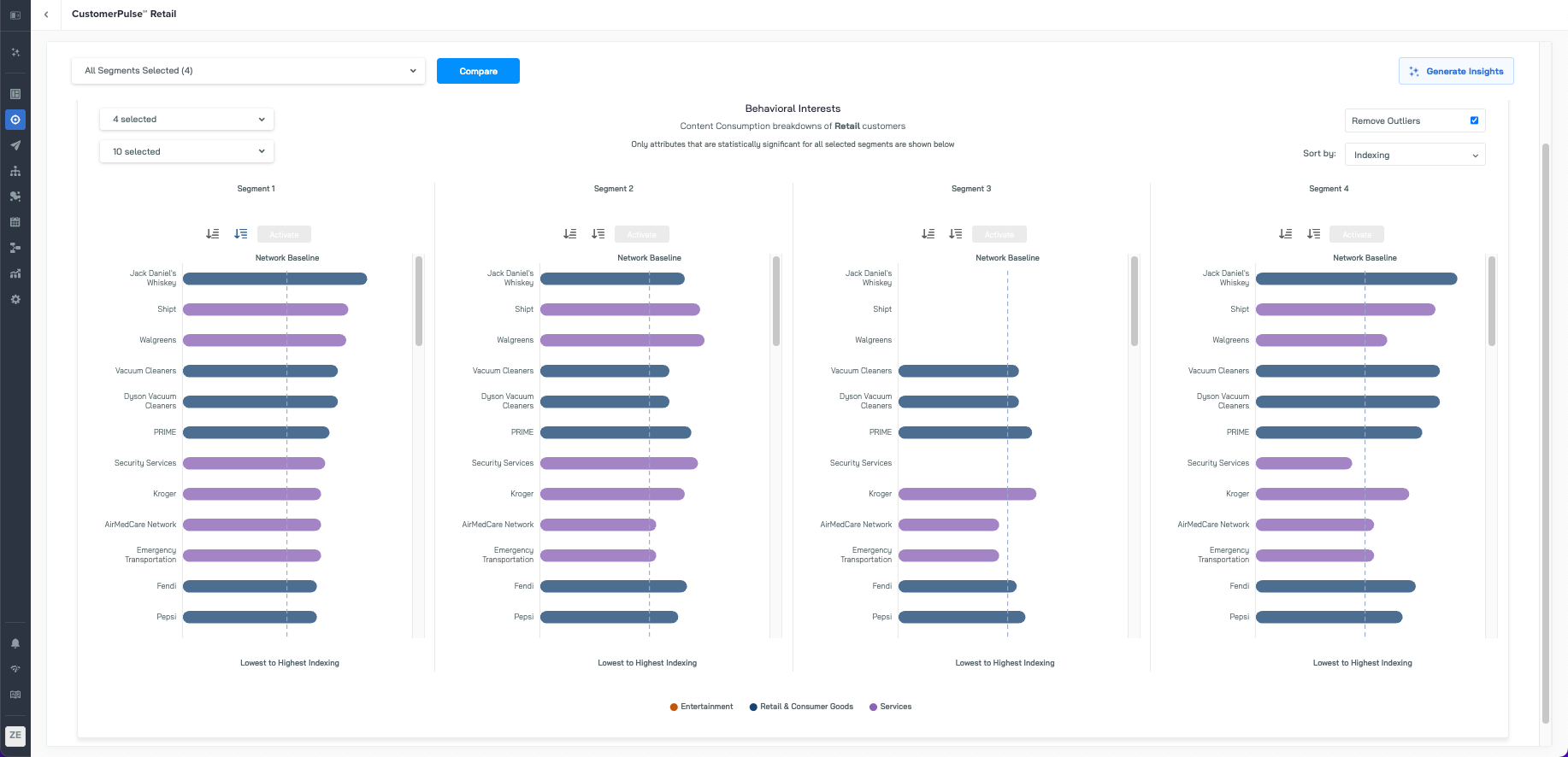Click the PRIME bar in Segment 3

pos(965,432)
